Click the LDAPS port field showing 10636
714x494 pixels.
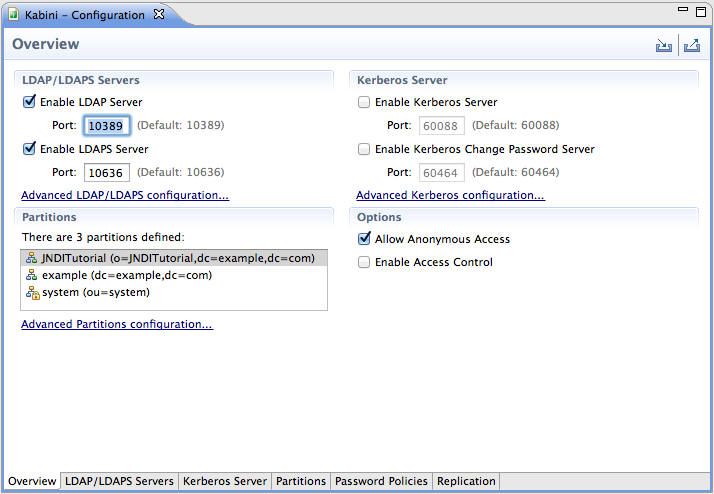click(x=106, y=173)
